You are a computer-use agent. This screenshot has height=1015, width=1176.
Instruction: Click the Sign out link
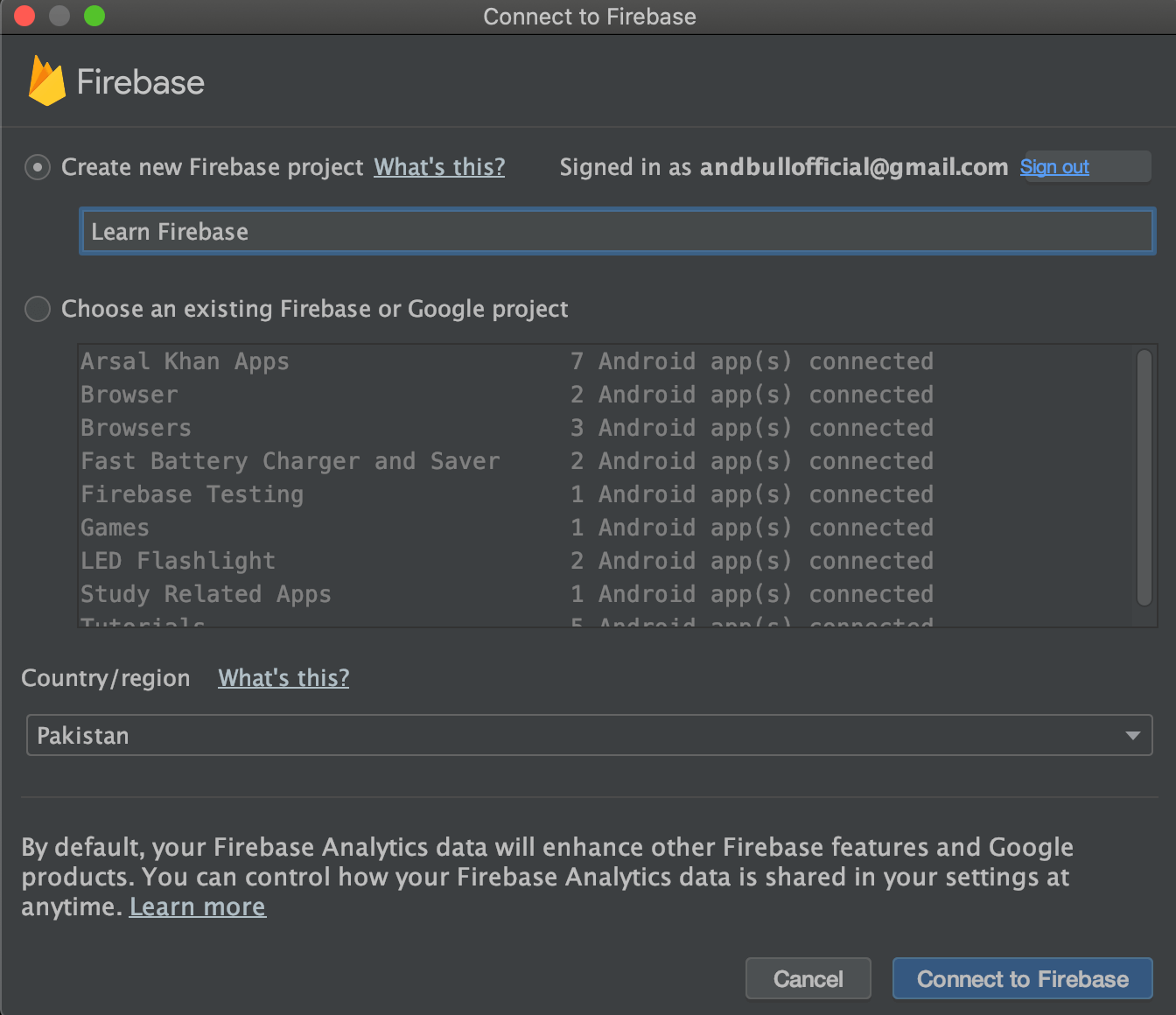pos(1054,166)
